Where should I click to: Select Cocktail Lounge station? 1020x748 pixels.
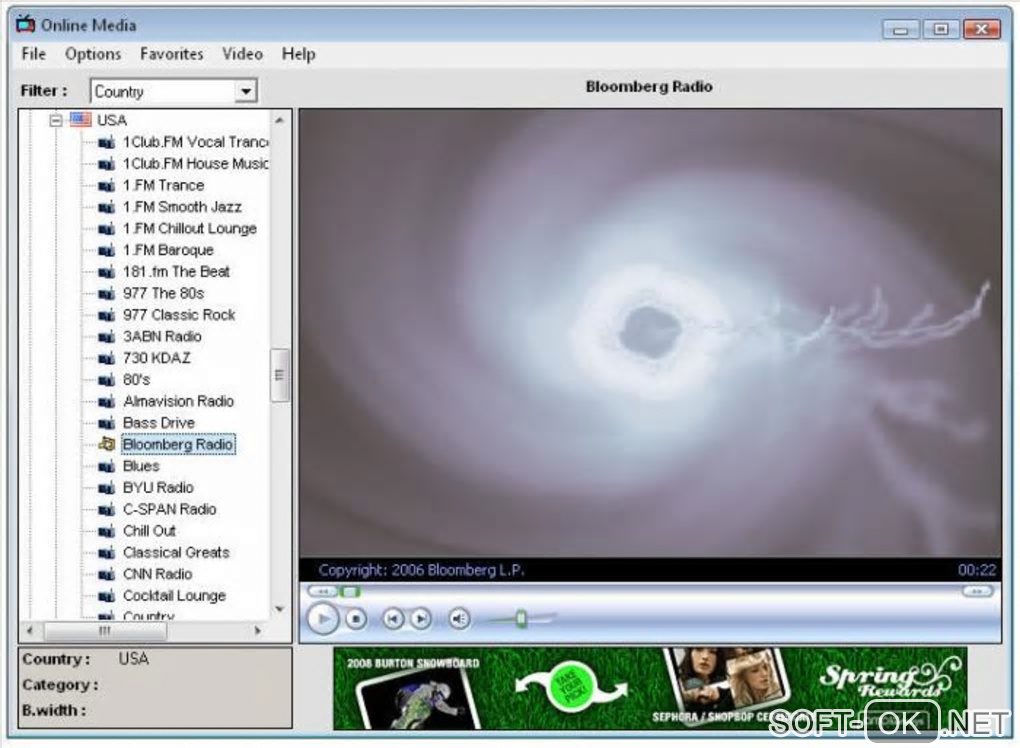pyautogui.click(x=174, y=596)
